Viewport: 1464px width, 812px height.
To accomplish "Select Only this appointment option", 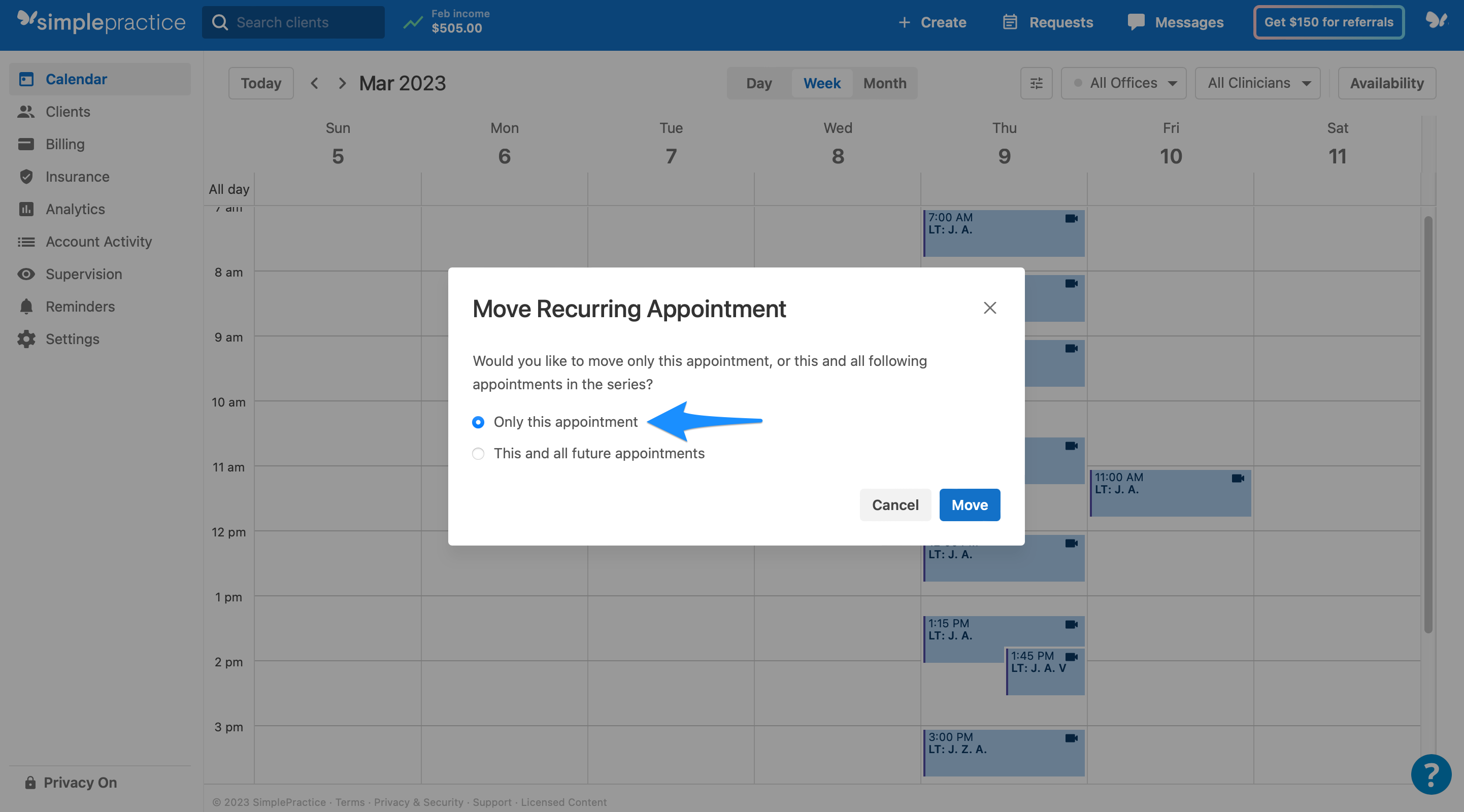I will [478, 422].
